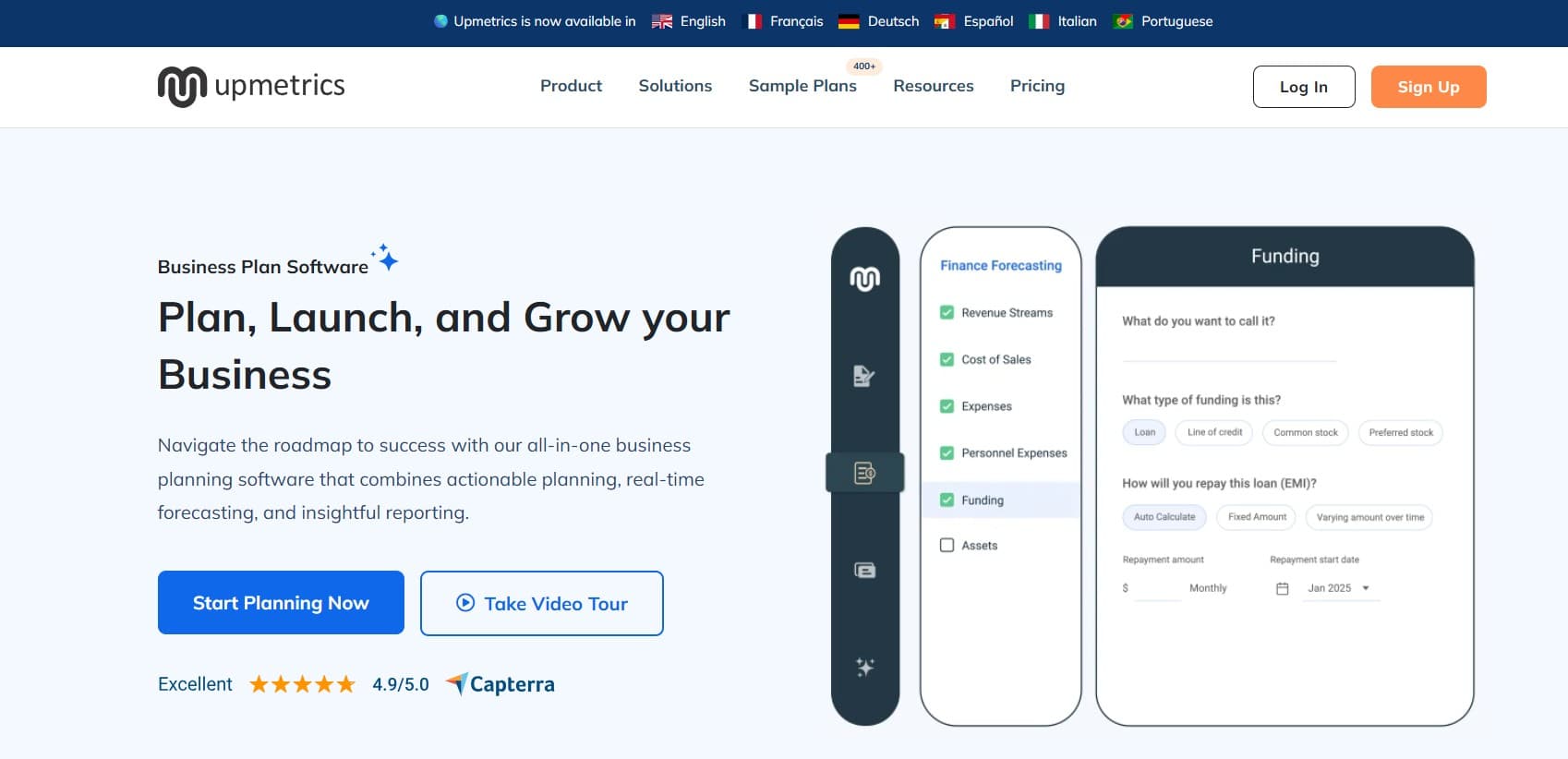Click the five-star rating icons
This screenshot has width=1568, height=759.
click(302, 684)
